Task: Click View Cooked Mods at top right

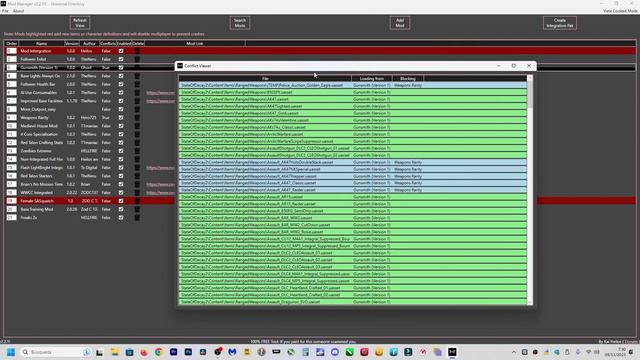Action: pyautogui.click(x=620, y=11)
